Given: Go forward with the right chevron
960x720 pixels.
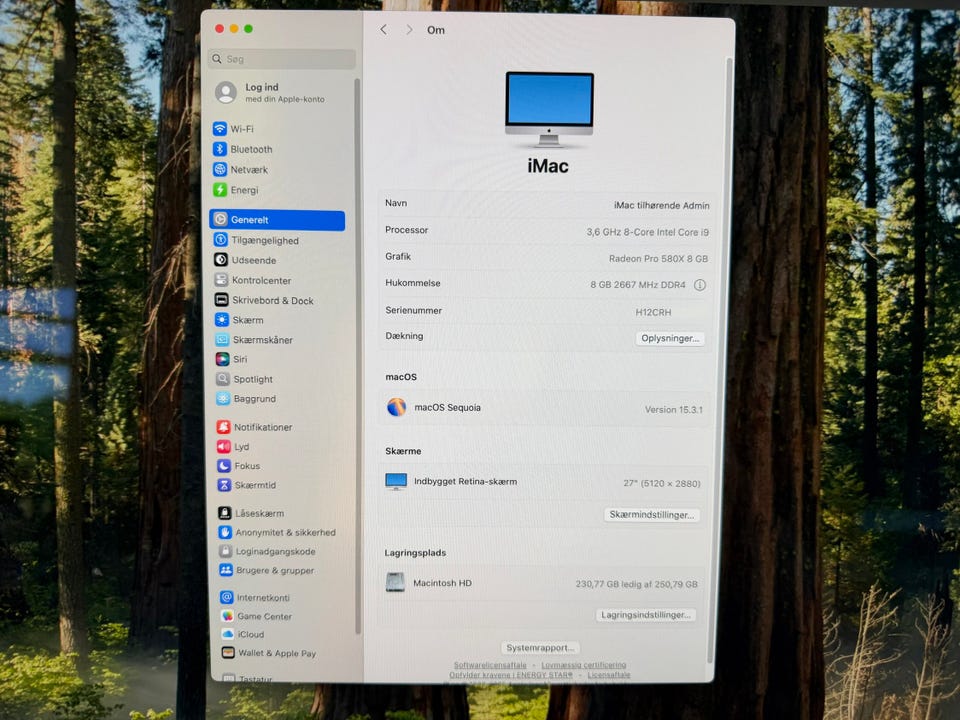Looking at the screenshot, I should (x=409, y=29).
